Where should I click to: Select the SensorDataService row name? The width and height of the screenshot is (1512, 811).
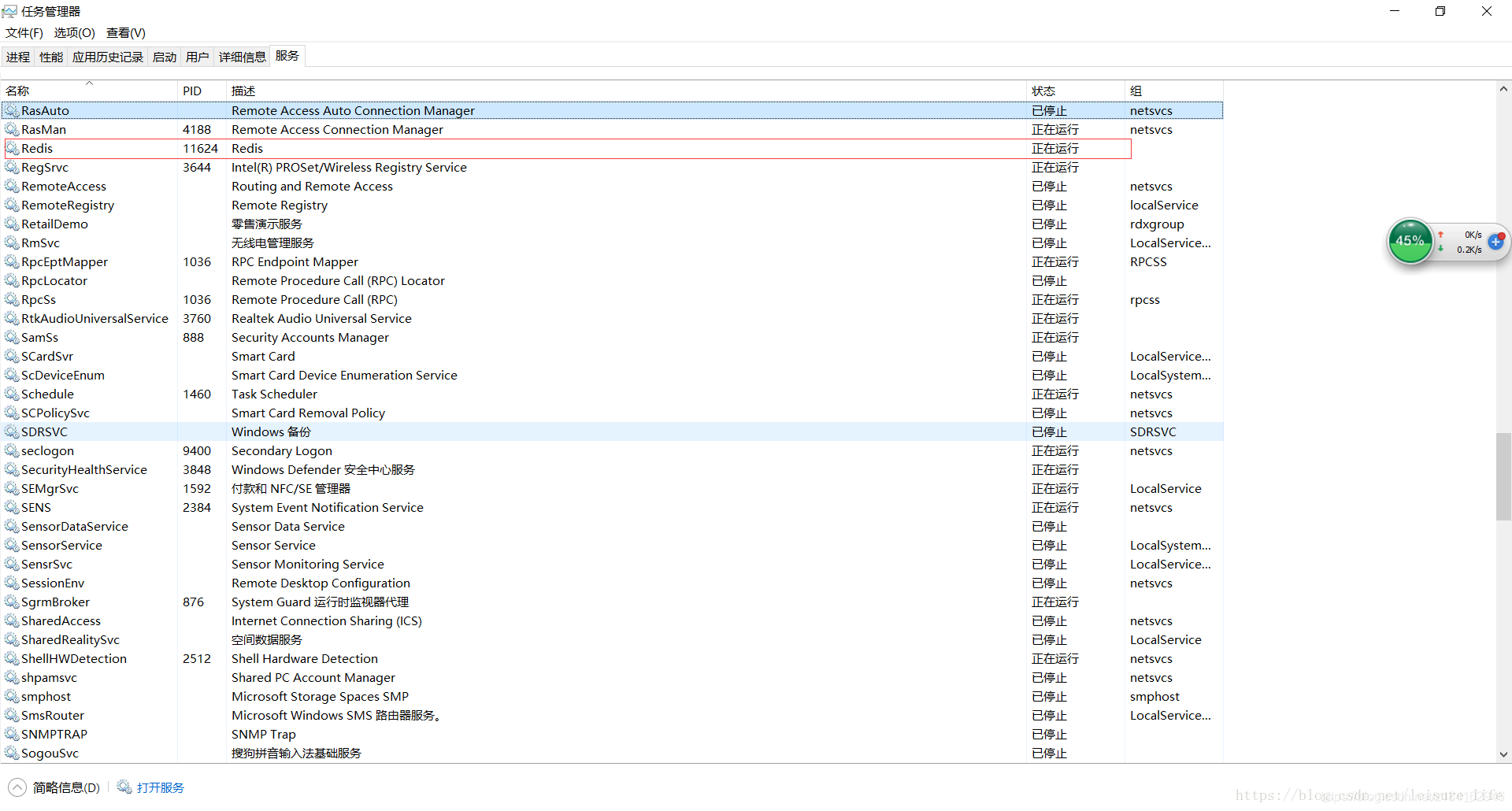pyautogui.click(x=75, y=527)
